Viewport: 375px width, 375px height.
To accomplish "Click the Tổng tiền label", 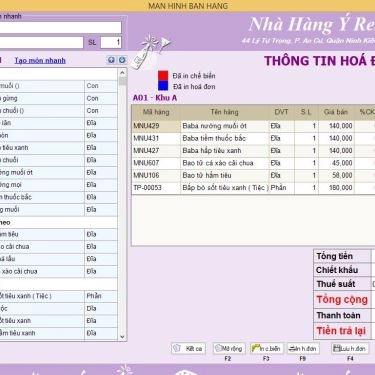I will tap(334, 256).
